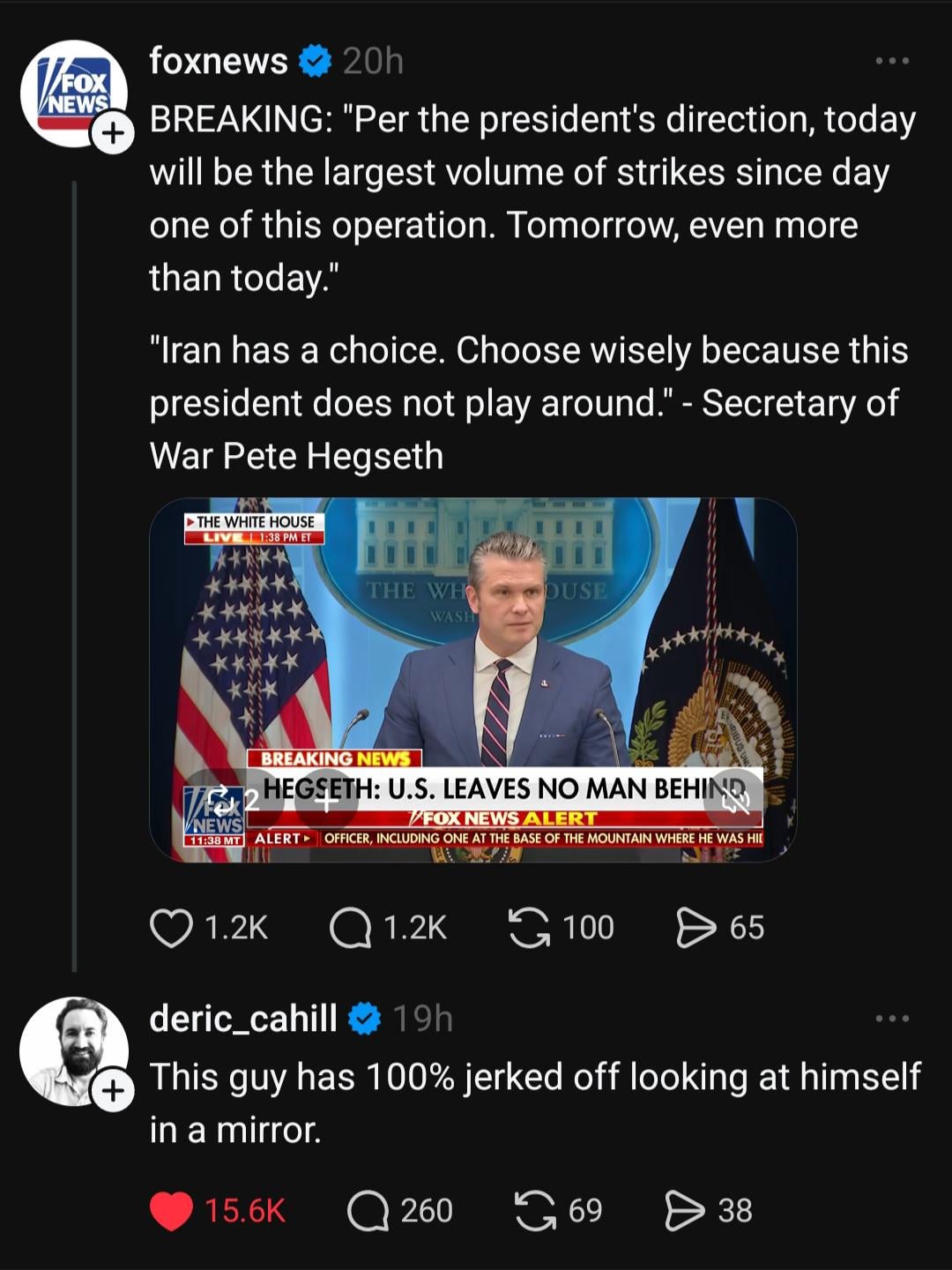Reply to deric_cahill's comment
This screenshot has width=952, height=1270.
click(x=368, y=1211)
